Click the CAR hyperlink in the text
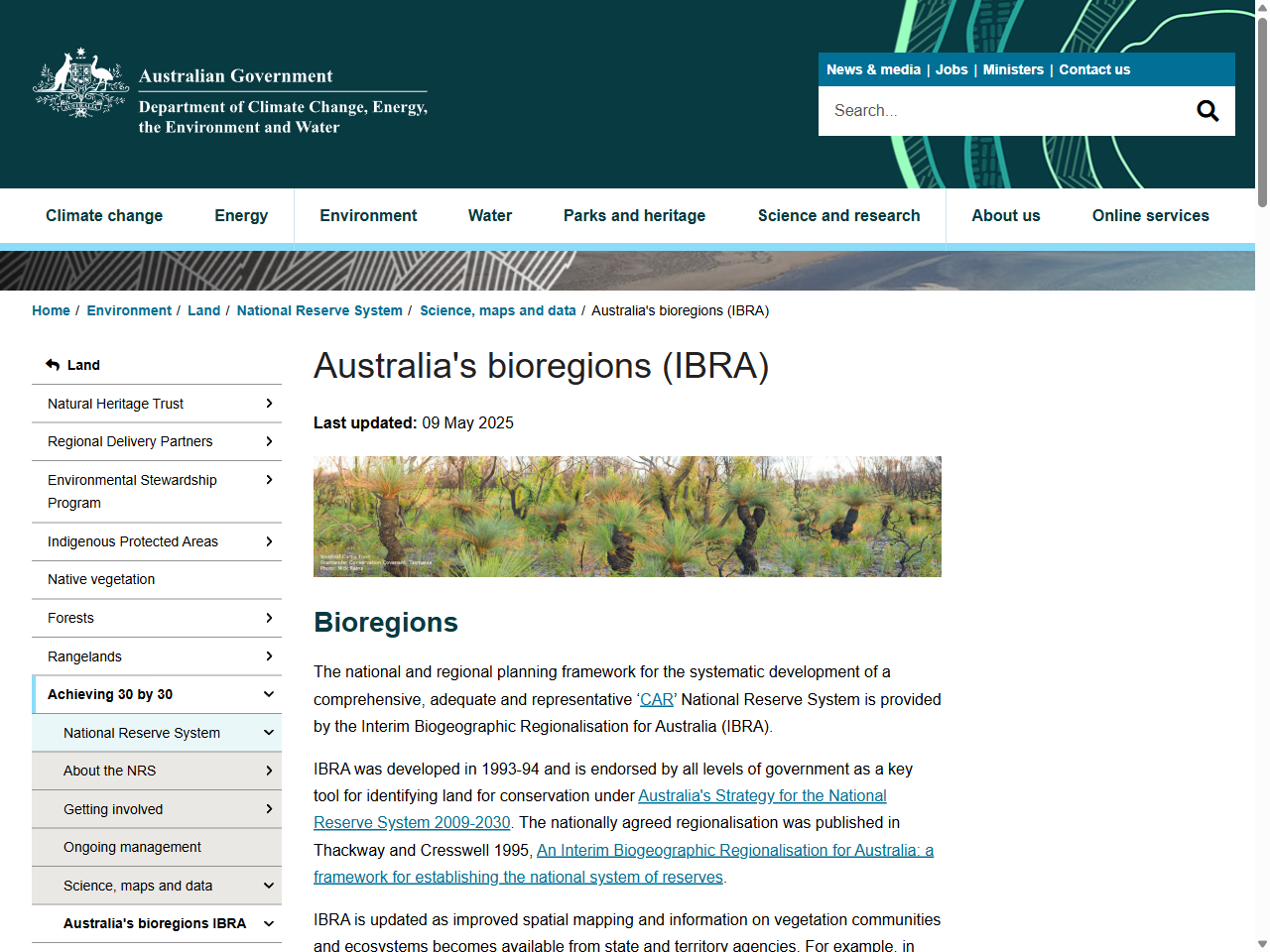 coord(656,699)
